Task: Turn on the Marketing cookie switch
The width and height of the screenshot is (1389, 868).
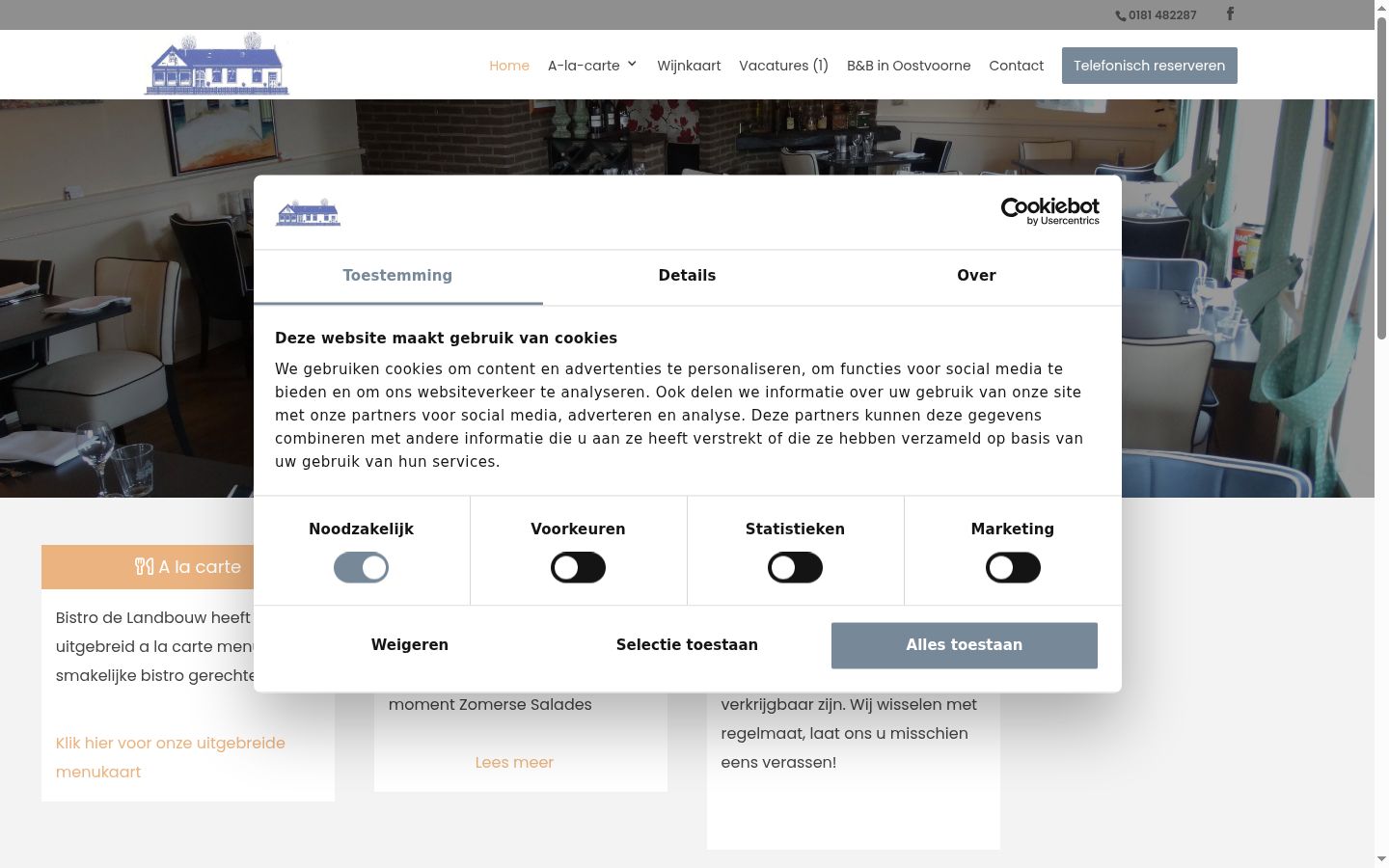Action: [x=1013, y=568]
